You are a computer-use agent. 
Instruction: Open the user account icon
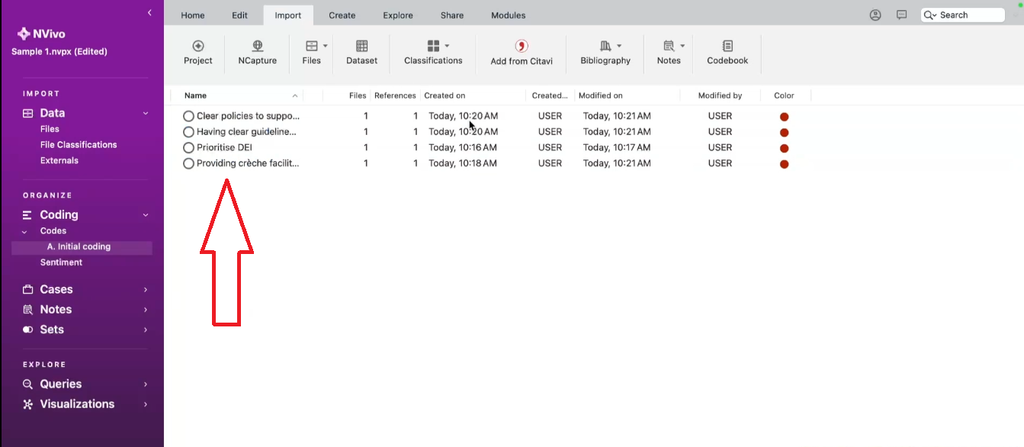(x=876, y=15)
